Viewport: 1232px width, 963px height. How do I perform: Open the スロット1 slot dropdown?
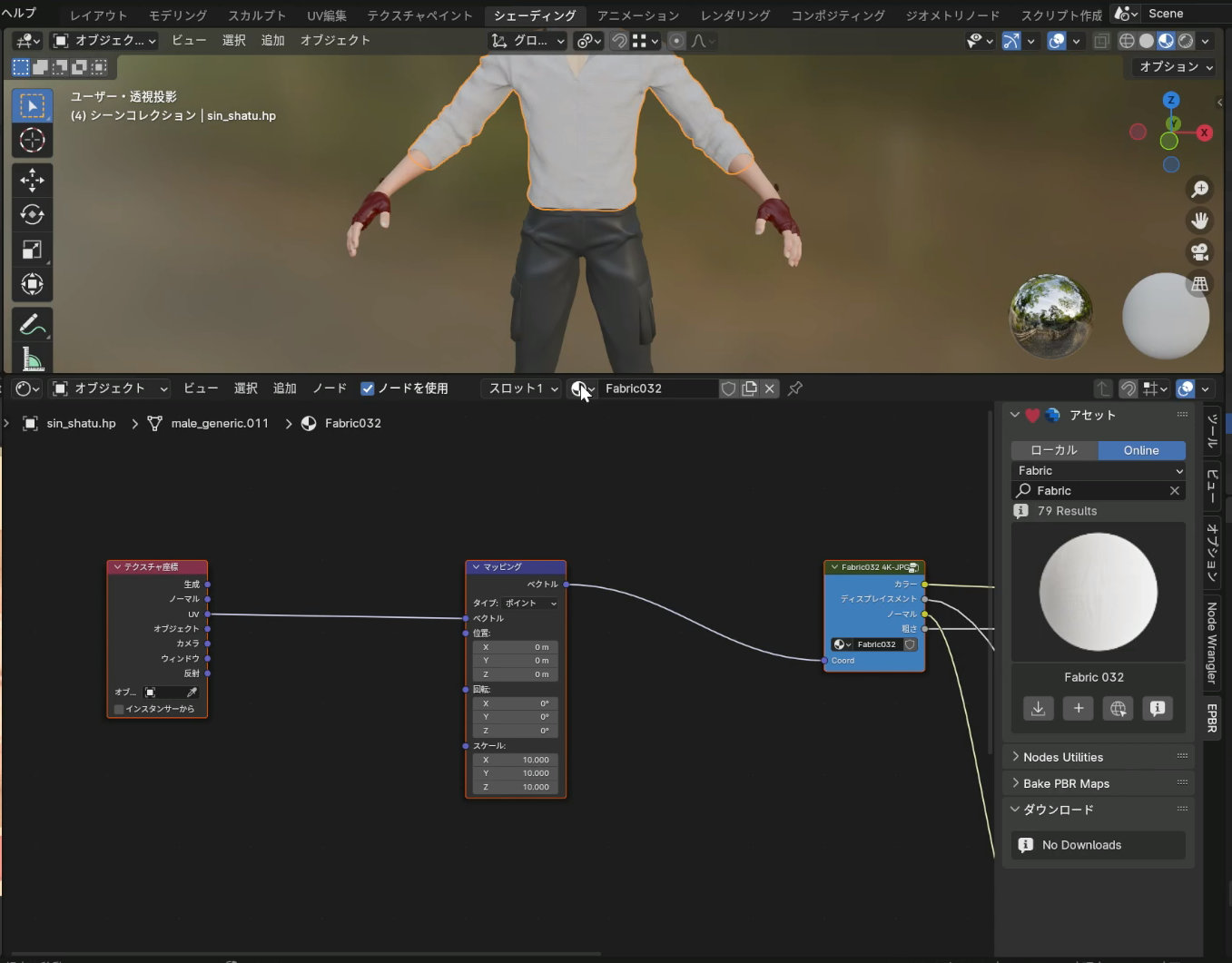pos(522,388)
